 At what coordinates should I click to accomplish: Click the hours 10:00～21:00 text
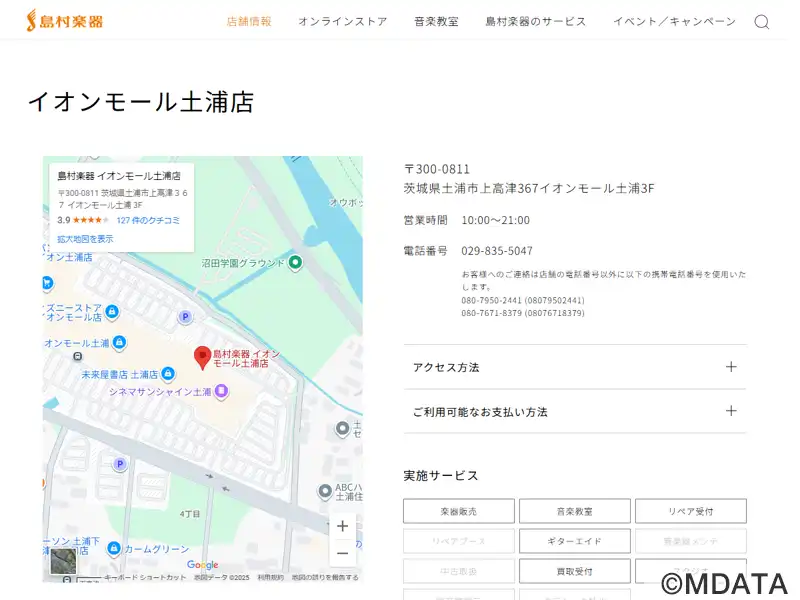495,220
